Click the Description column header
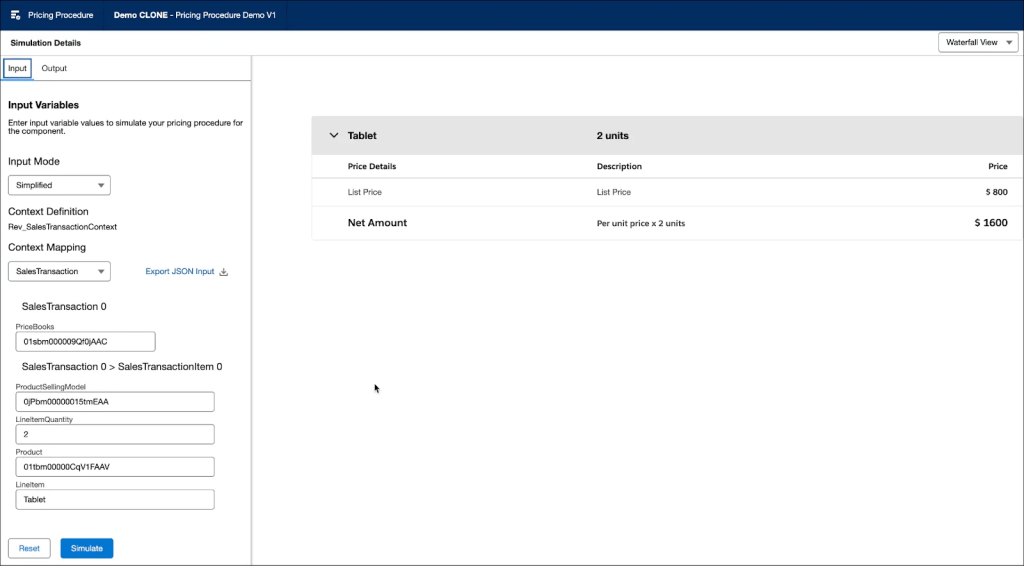 tap(619, 166)
